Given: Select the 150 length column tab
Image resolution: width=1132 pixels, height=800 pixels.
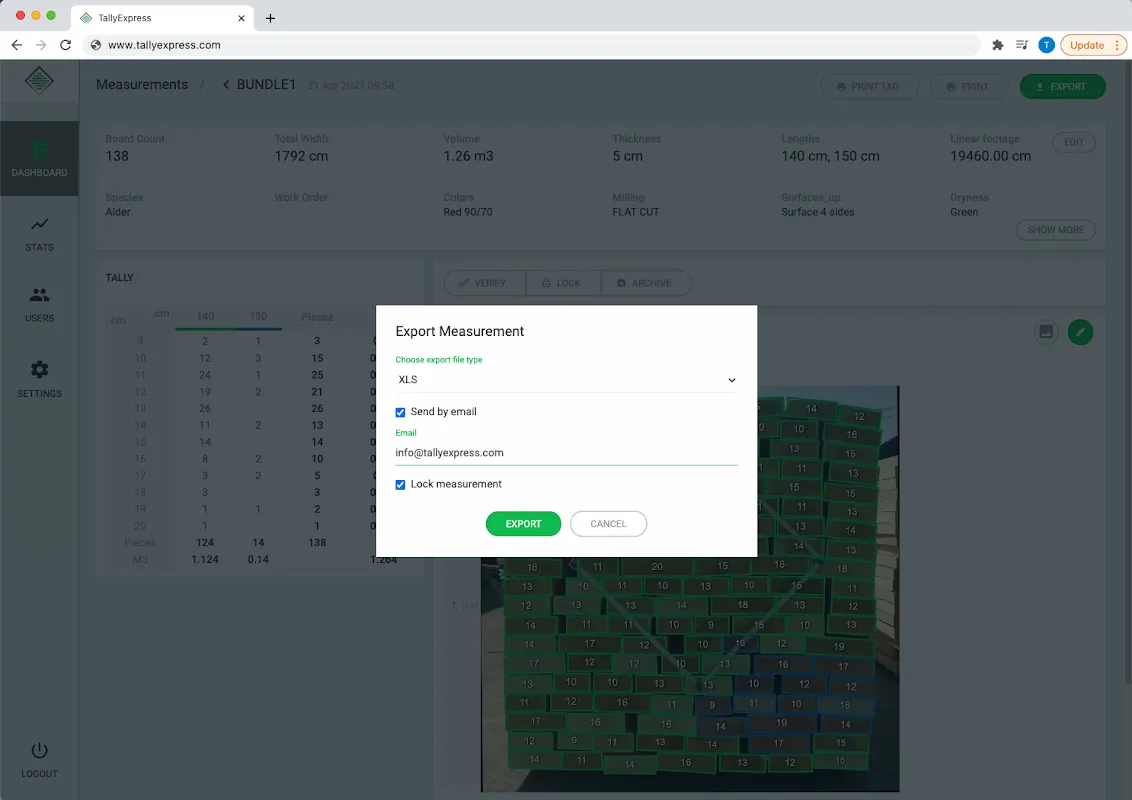Looking at the screenshot, I should [x=258, y=316].
